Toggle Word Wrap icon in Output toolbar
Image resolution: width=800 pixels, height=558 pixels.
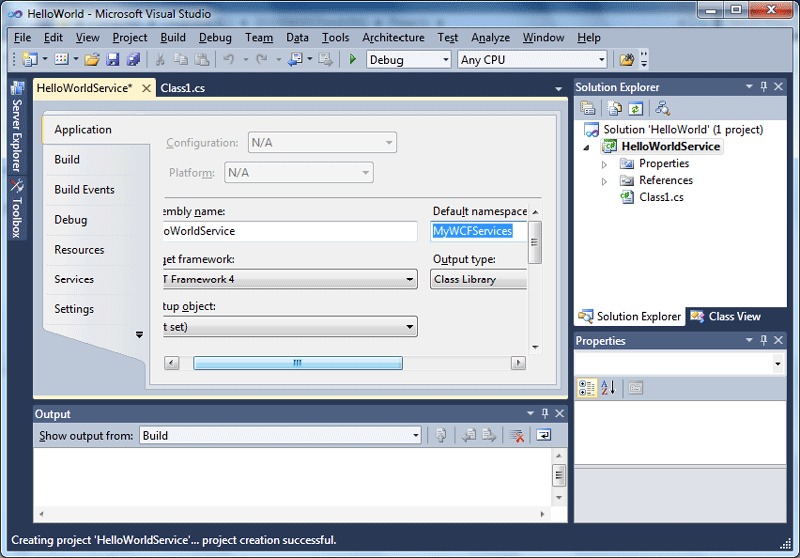pyautogui.click(x=543, y=435)
